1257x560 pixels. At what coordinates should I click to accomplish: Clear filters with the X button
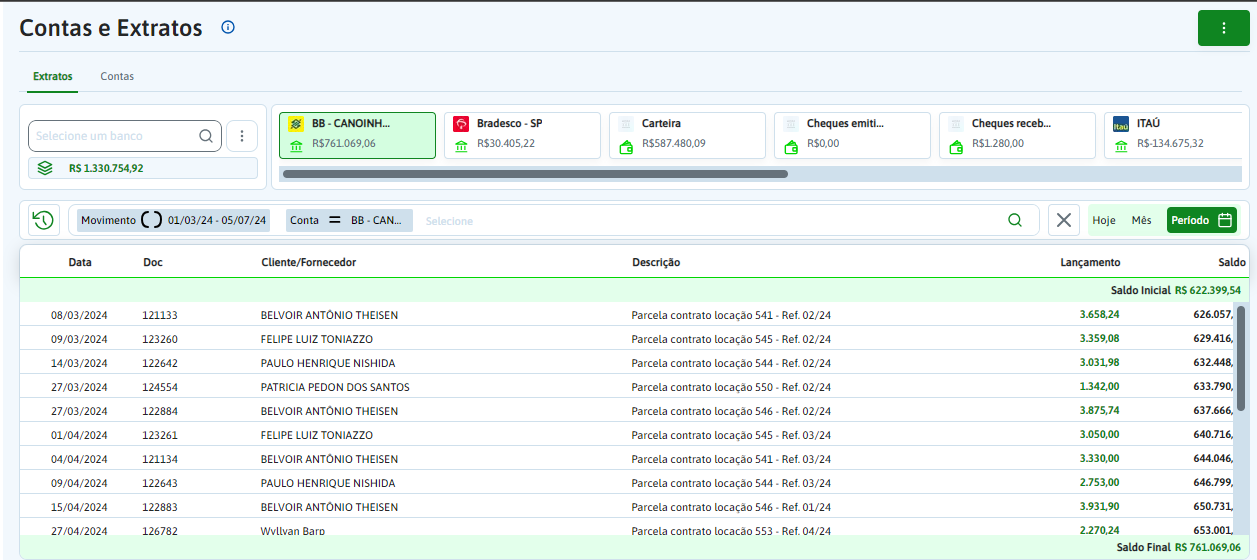[x=1064, y=220]
